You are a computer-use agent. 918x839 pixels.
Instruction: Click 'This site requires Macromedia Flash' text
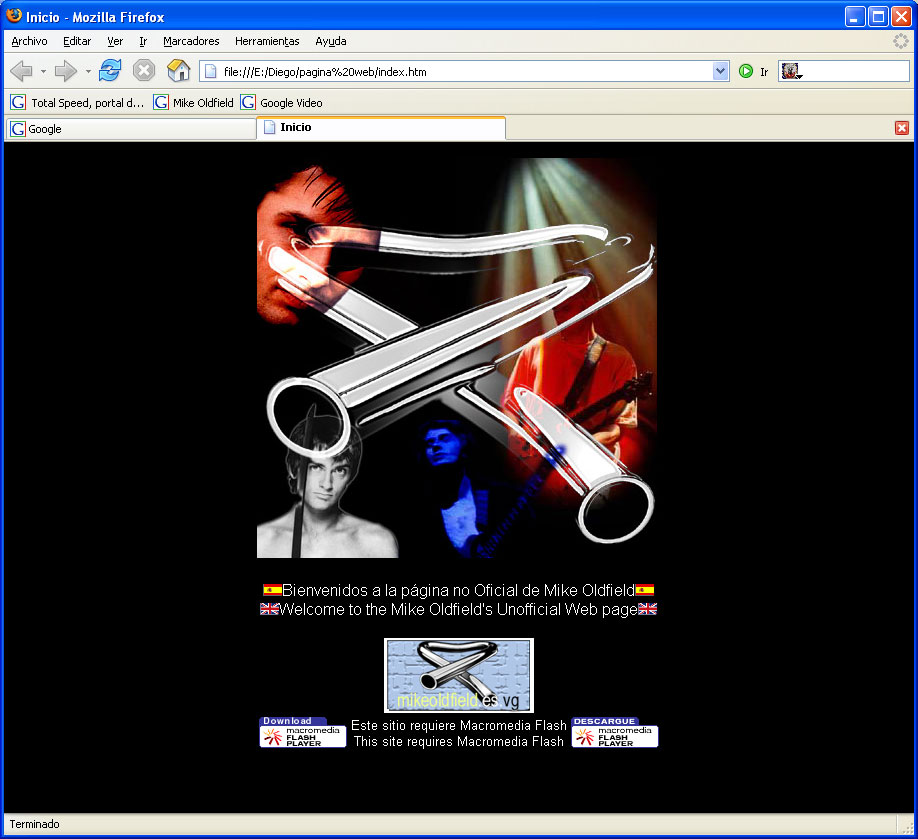[x=459, y=741]
